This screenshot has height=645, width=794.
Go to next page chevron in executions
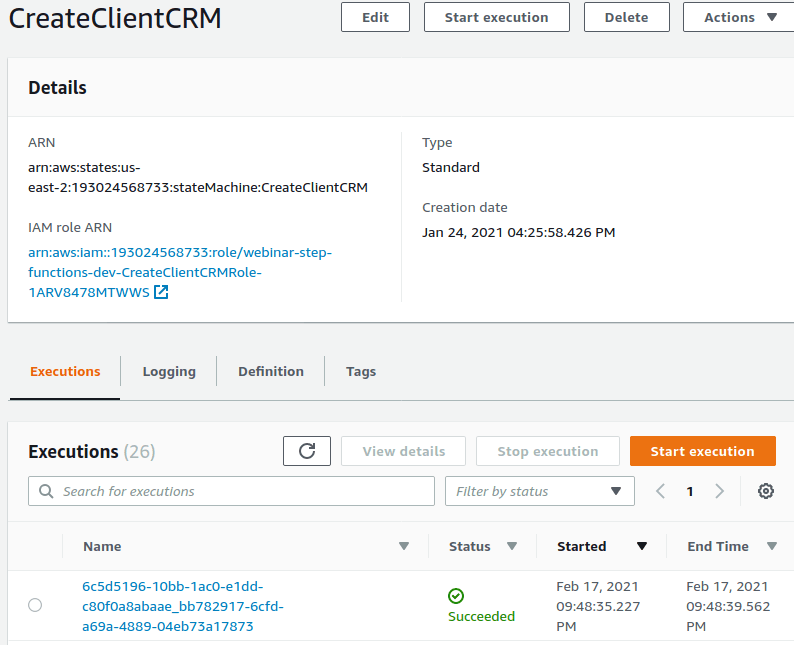pos(719,491)
